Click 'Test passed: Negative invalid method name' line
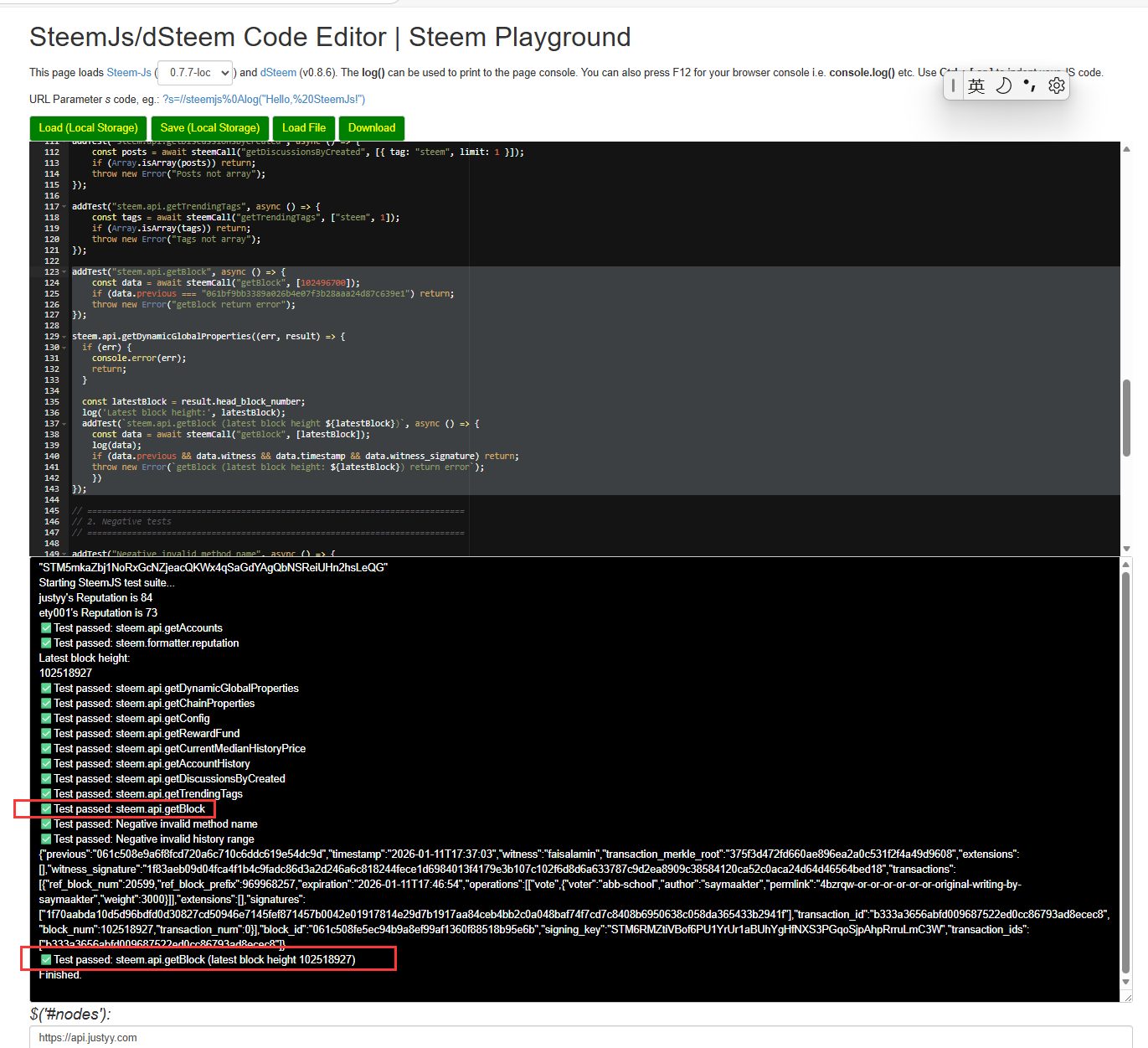Viewport: 1148px width, 1048px height. coord(149,824)
